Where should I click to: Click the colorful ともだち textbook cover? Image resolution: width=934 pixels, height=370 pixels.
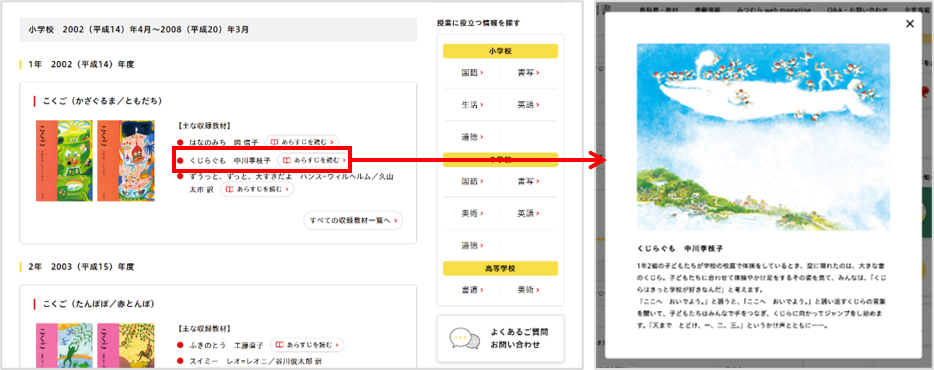tap(126, 161)
